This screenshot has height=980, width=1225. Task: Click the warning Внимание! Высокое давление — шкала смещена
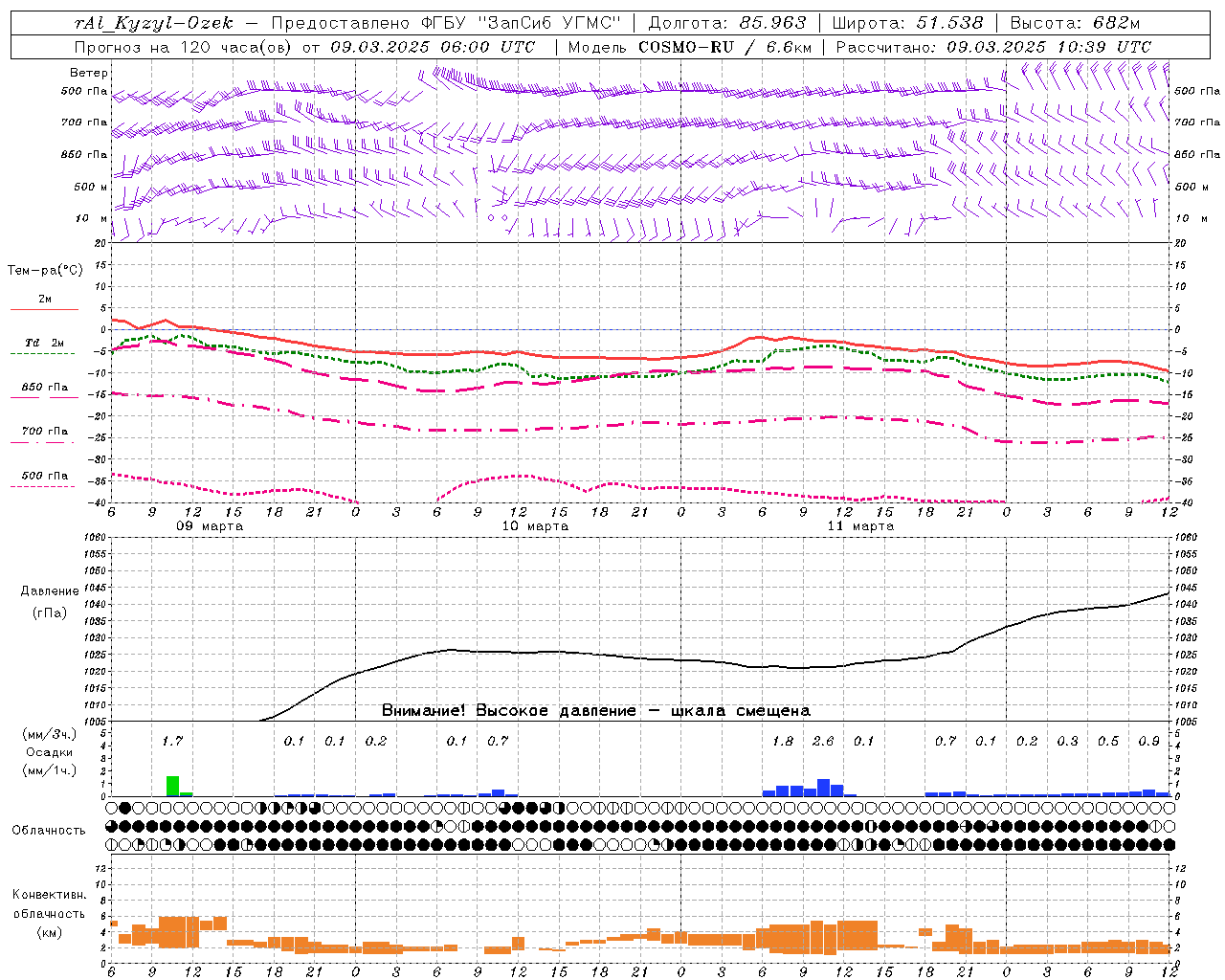pos(595,711)
